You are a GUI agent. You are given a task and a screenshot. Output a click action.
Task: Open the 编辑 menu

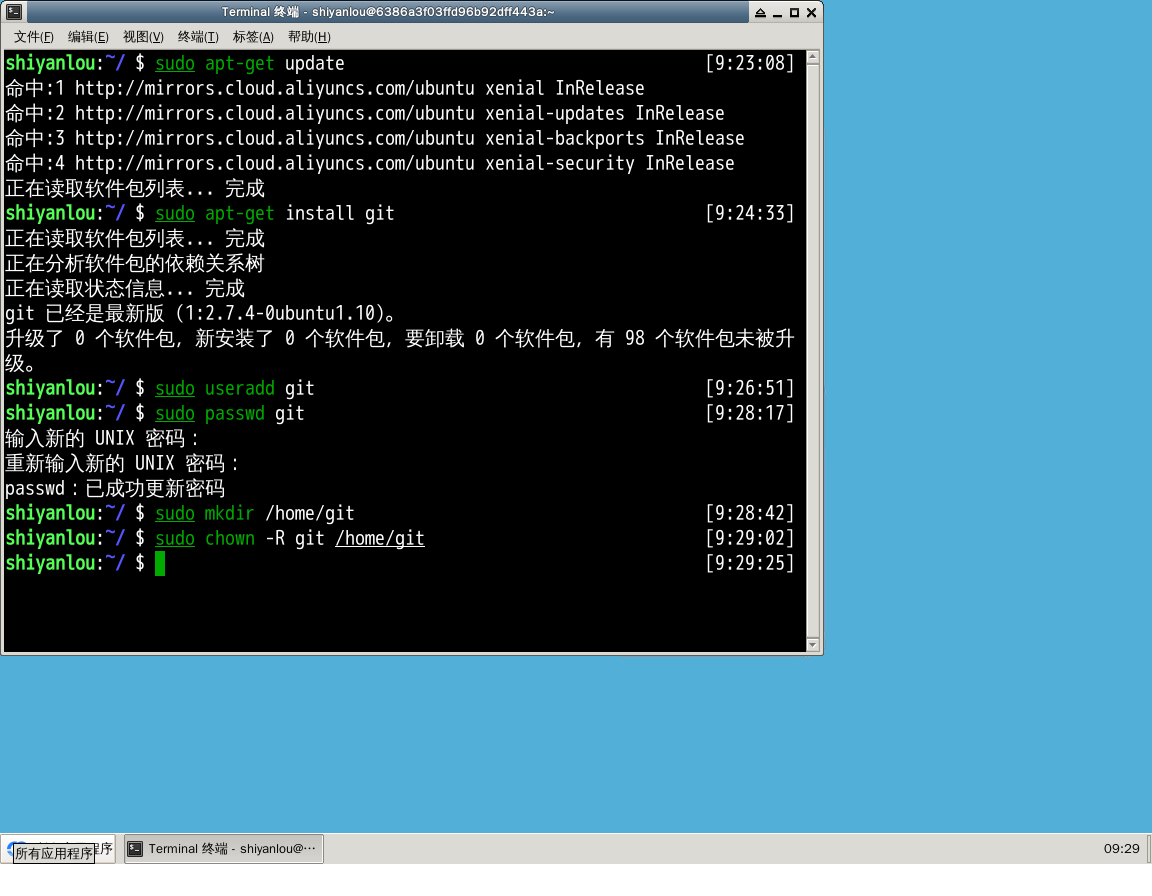89,37
